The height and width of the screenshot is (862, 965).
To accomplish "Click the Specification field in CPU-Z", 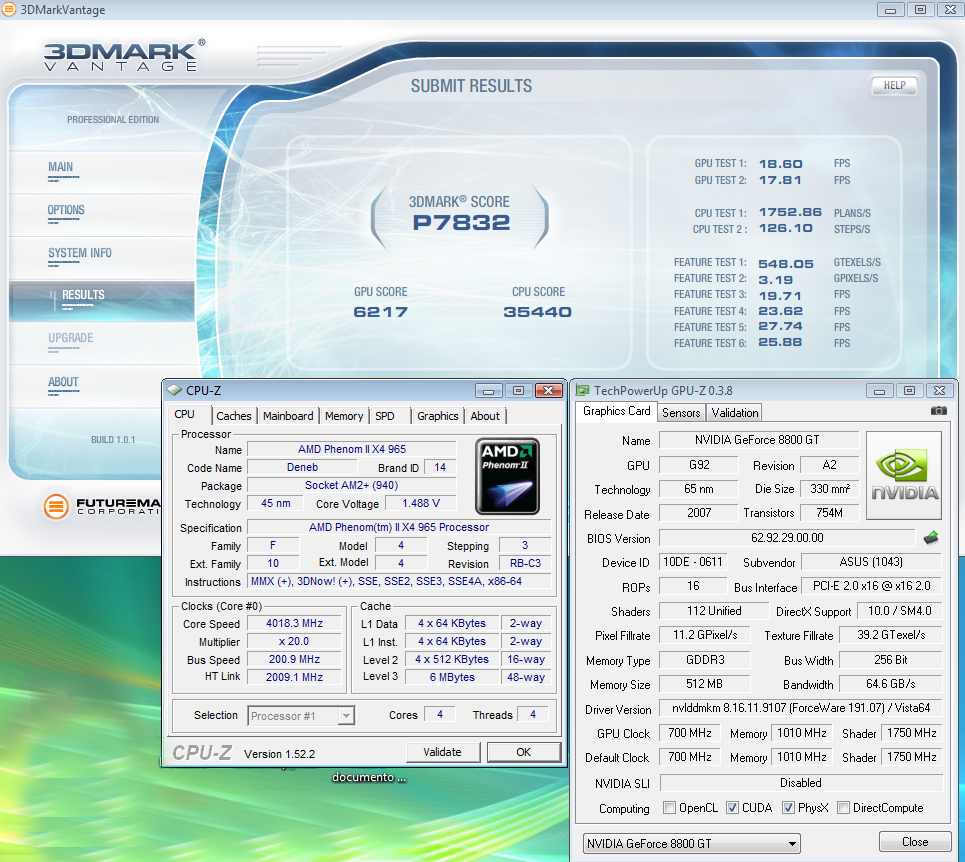I will (399, 527).
